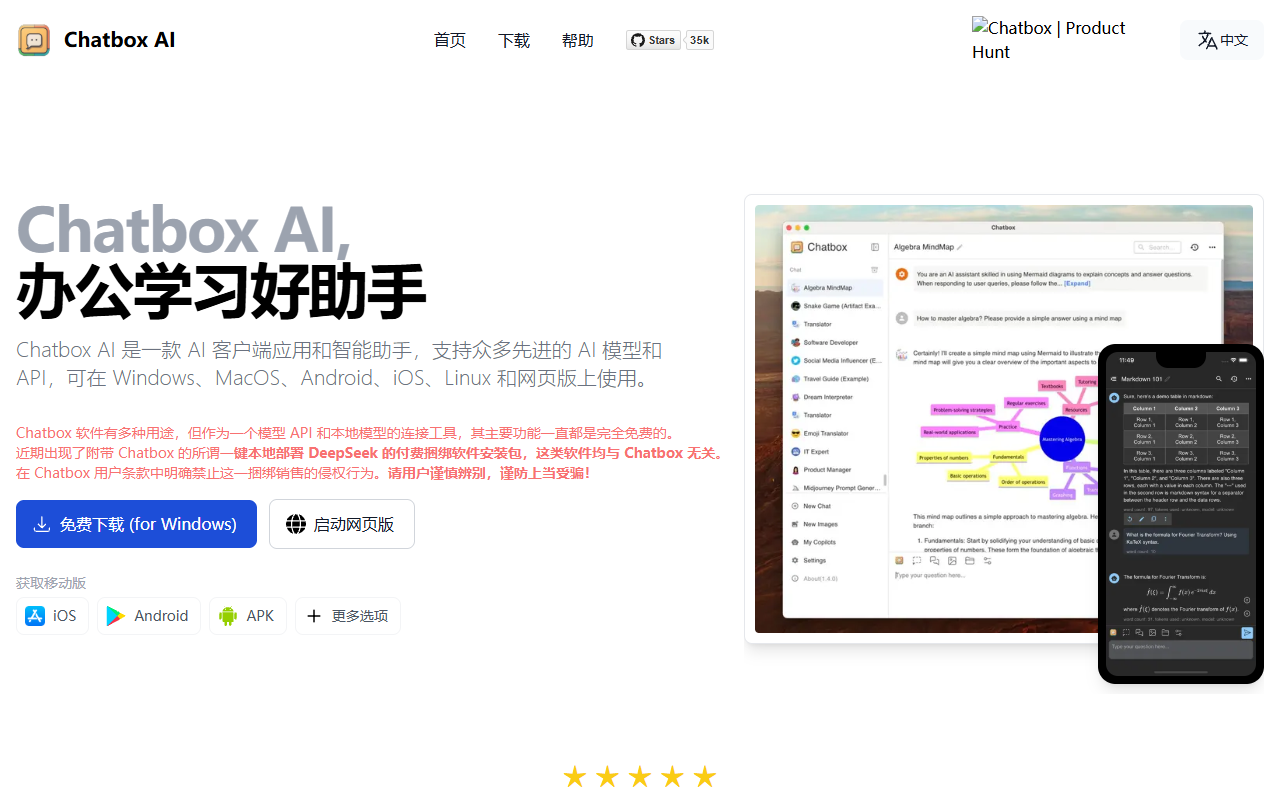This screenshot has width=1280, height=800.
Task: Click blue send button in phone mockup
Action: [x=1247, y=633]
